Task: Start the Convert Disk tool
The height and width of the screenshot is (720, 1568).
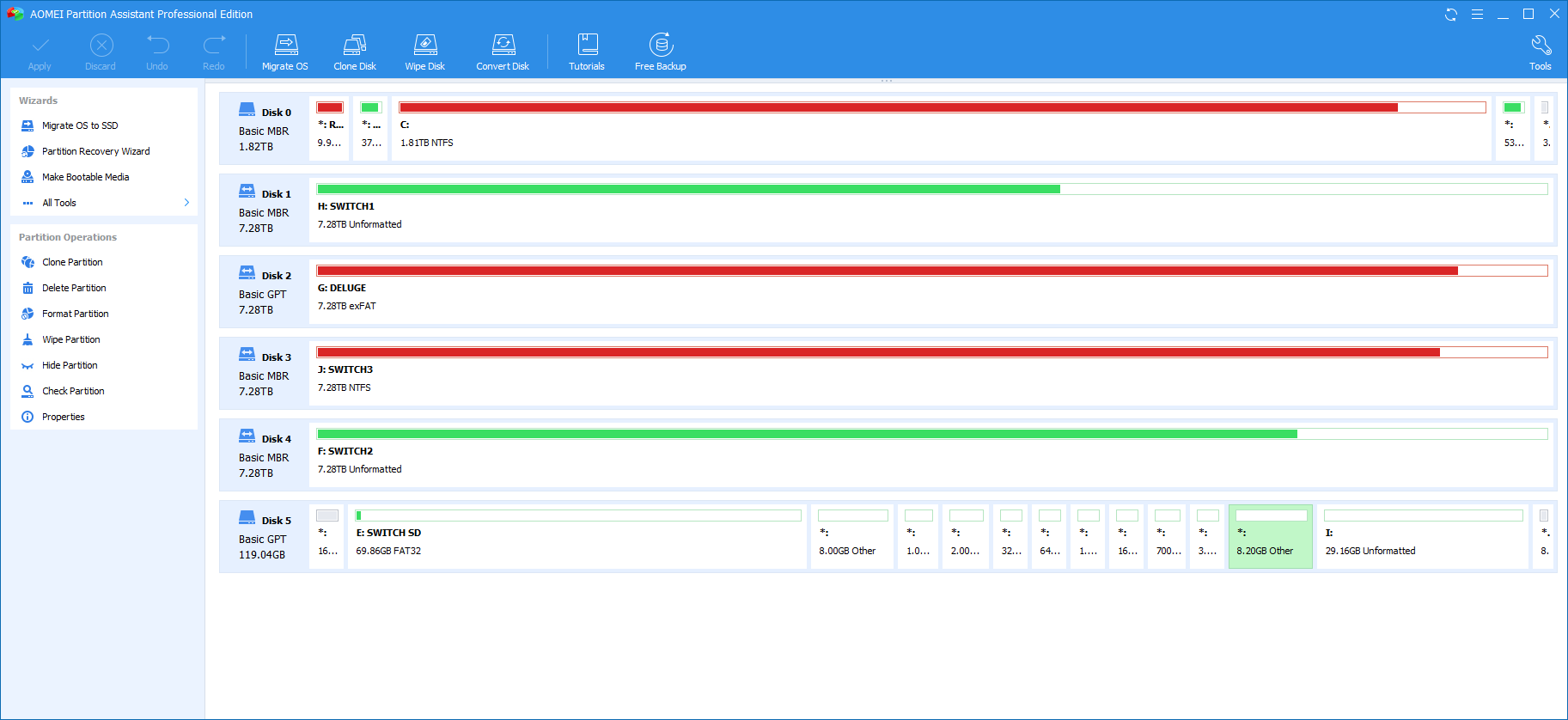Action: click(503, 52)
